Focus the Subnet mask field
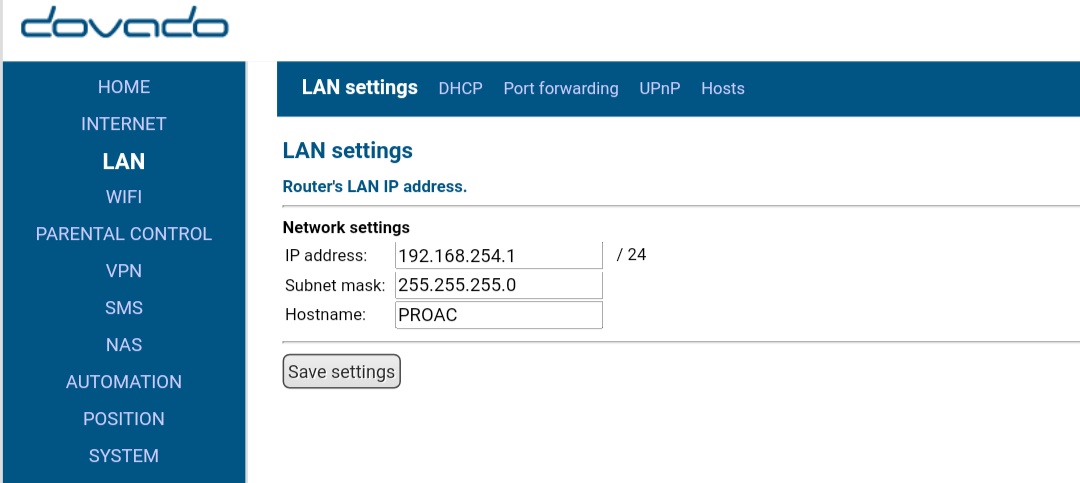 (499, 285)
